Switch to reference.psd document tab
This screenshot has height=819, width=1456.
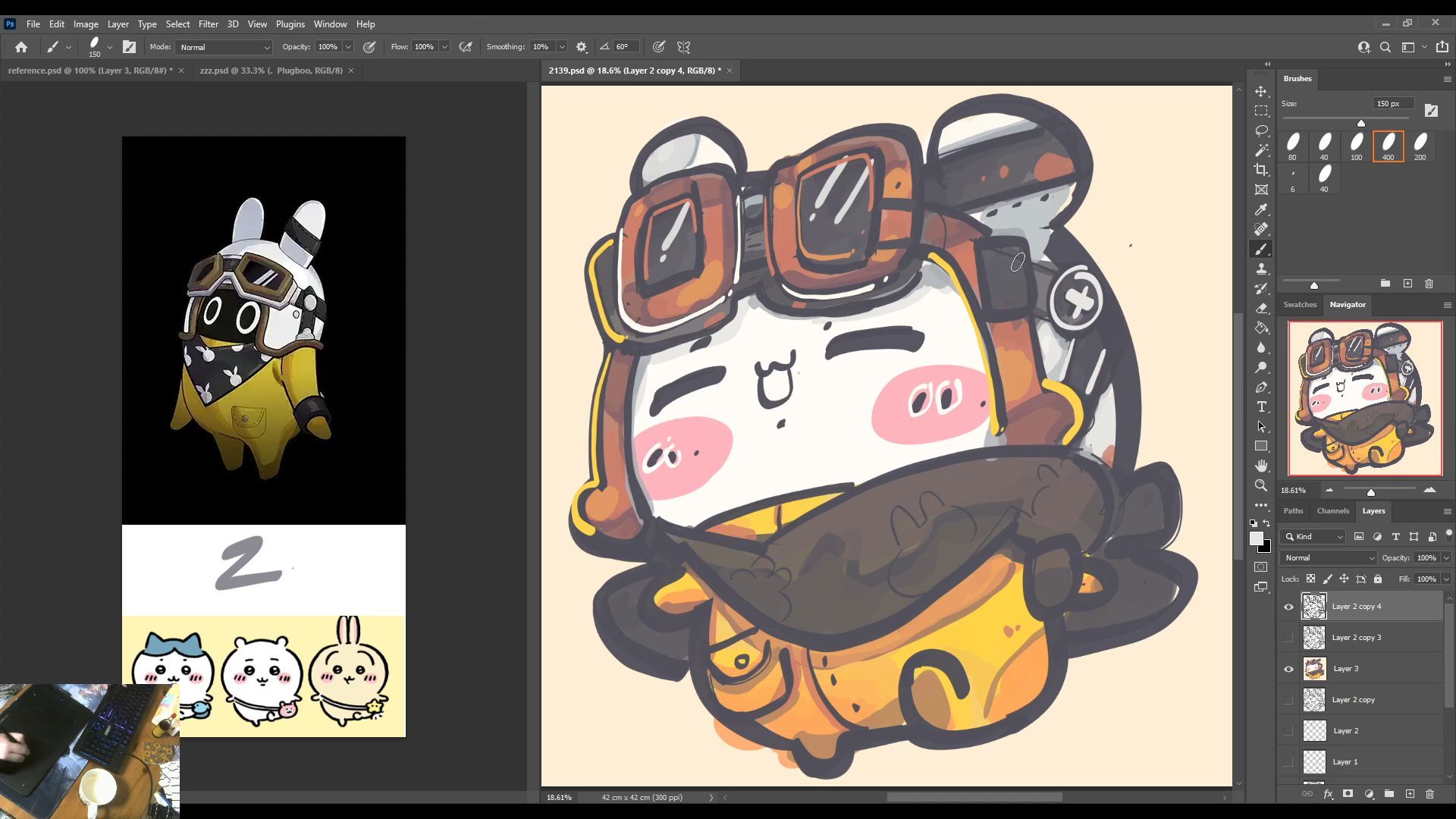pyautogui.click(x=90, y=71)
